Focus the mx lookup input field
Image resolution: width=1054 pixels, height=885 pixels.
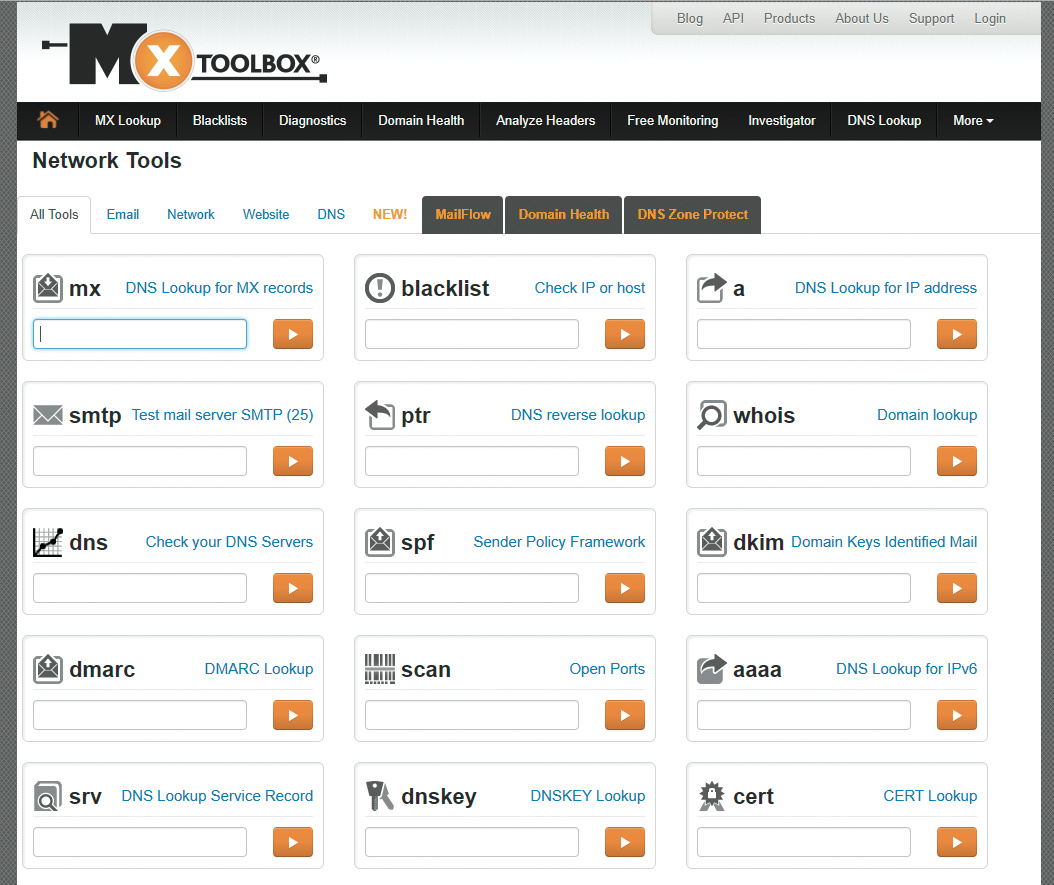pos(140,334)
